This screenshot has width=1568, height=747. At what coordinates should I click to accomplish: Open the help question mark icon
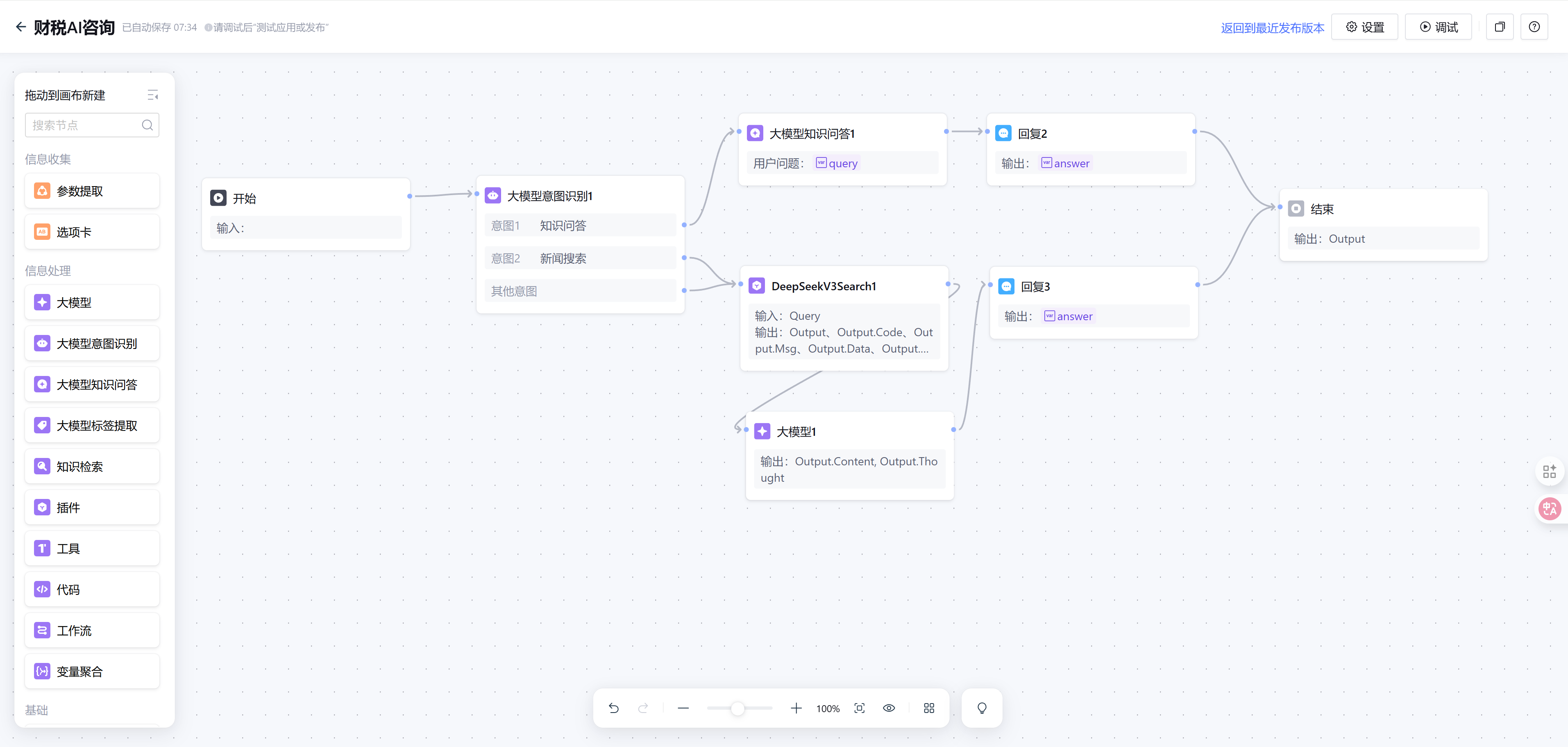click(x=1534, y=27)
